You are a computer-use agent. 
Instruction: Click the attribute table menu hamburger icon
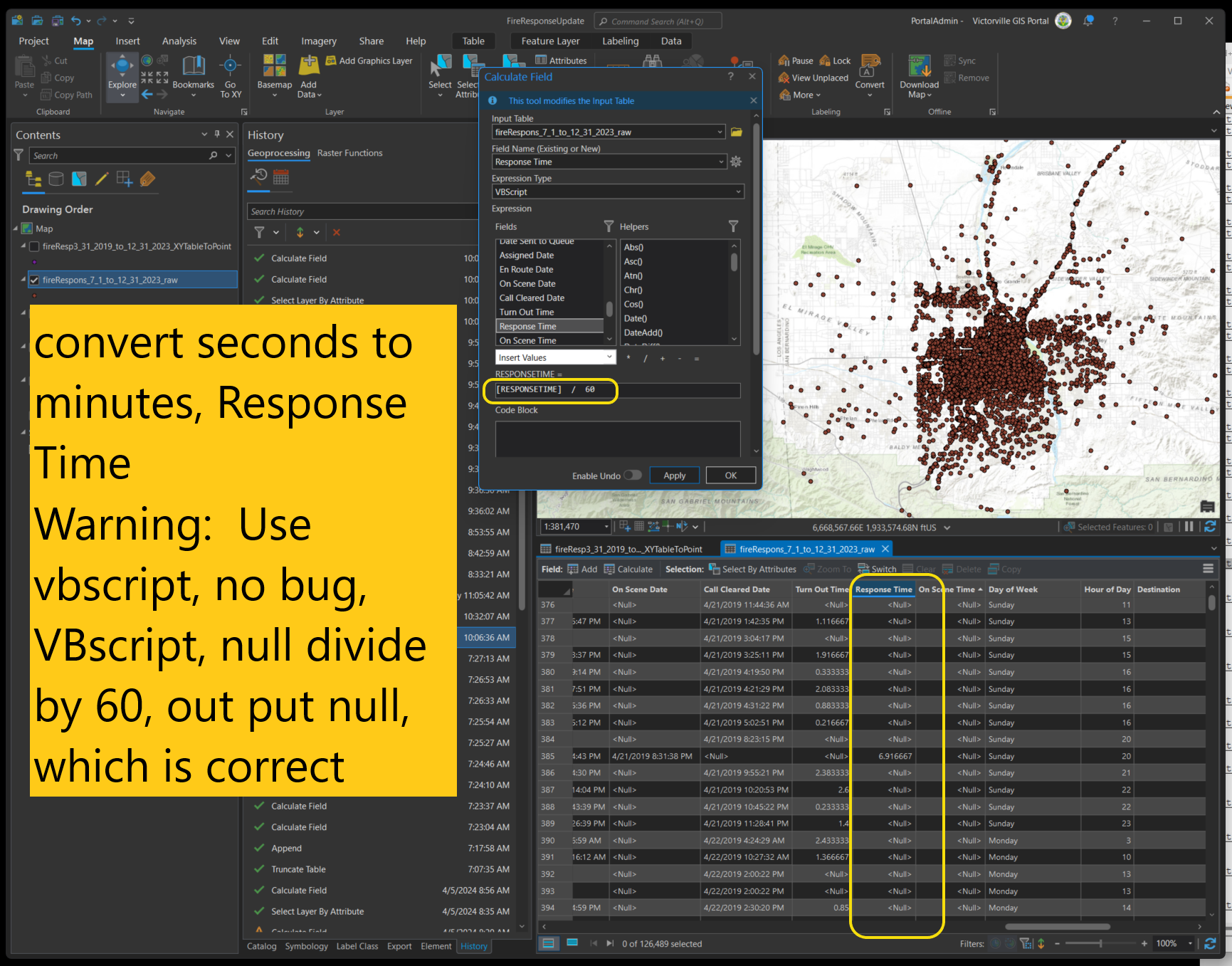(x=1208, y=569)
